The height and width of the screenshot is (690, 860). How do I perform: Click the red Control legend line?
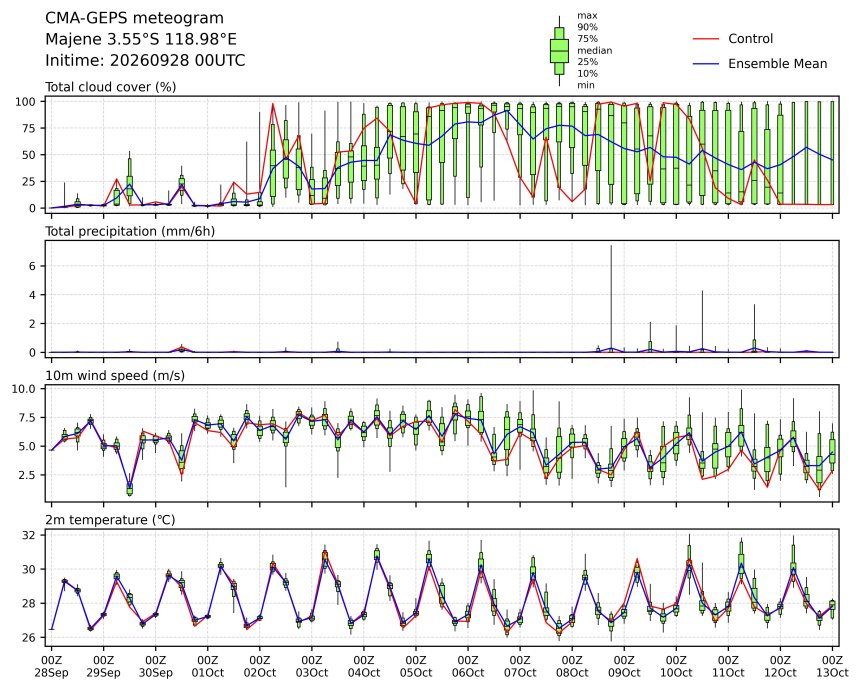(706, 39)
